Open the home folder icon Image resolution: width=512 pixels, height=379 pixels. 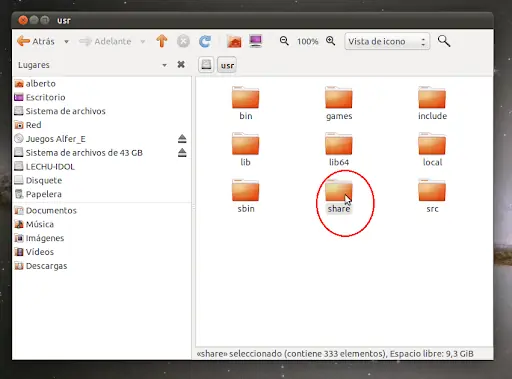pos(234,41)
